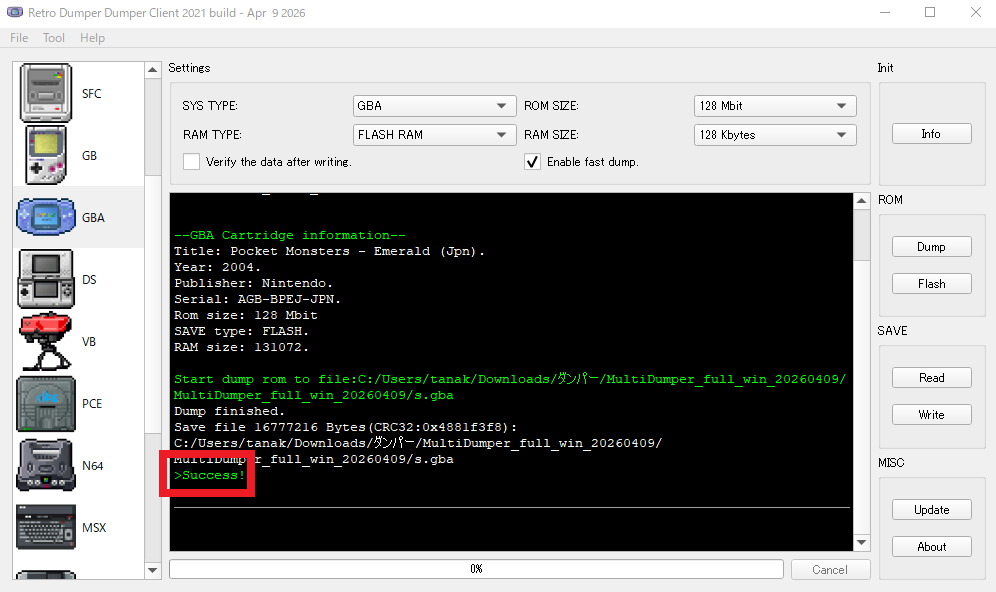Select the DS console icon

point(46,279)
